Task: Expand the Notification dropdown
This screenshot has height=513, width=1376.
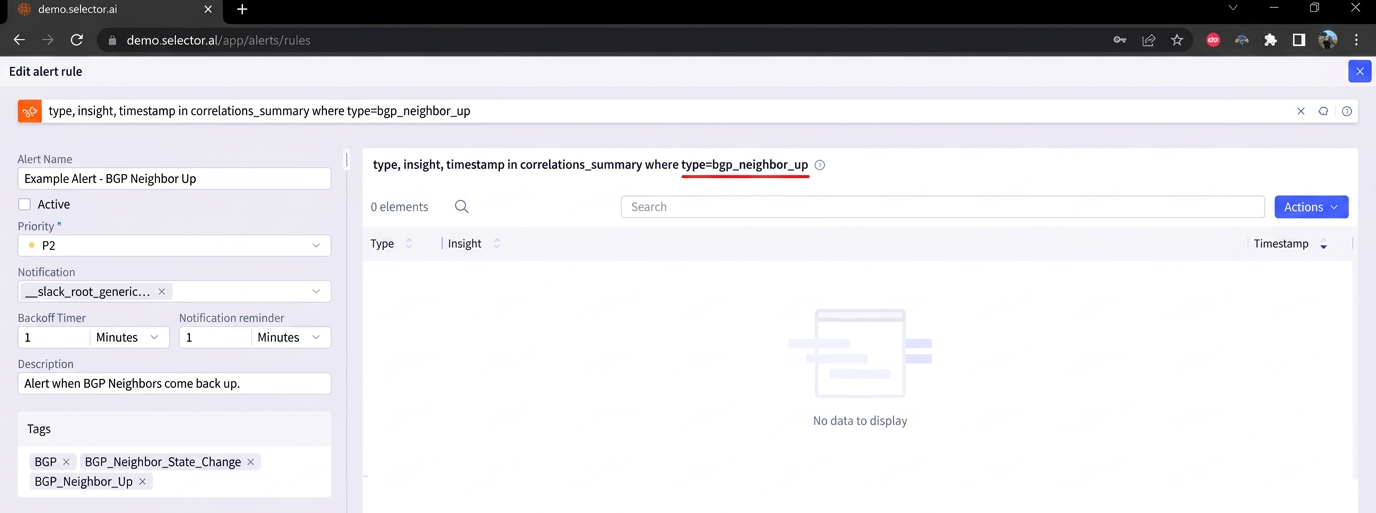Action: [316, 292]
